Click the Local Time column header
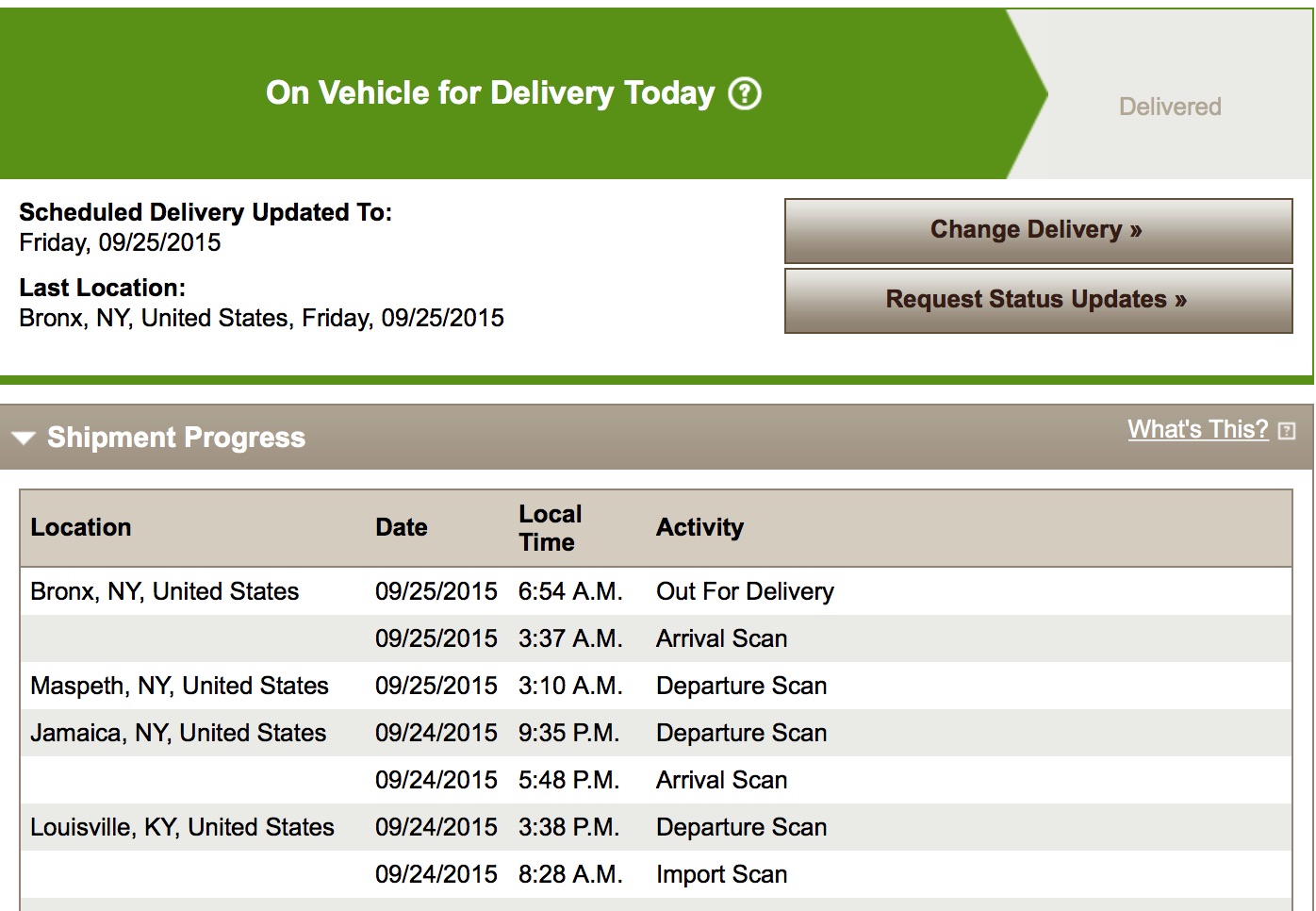This screenshot has width=1316, height=911. [551, 528]
